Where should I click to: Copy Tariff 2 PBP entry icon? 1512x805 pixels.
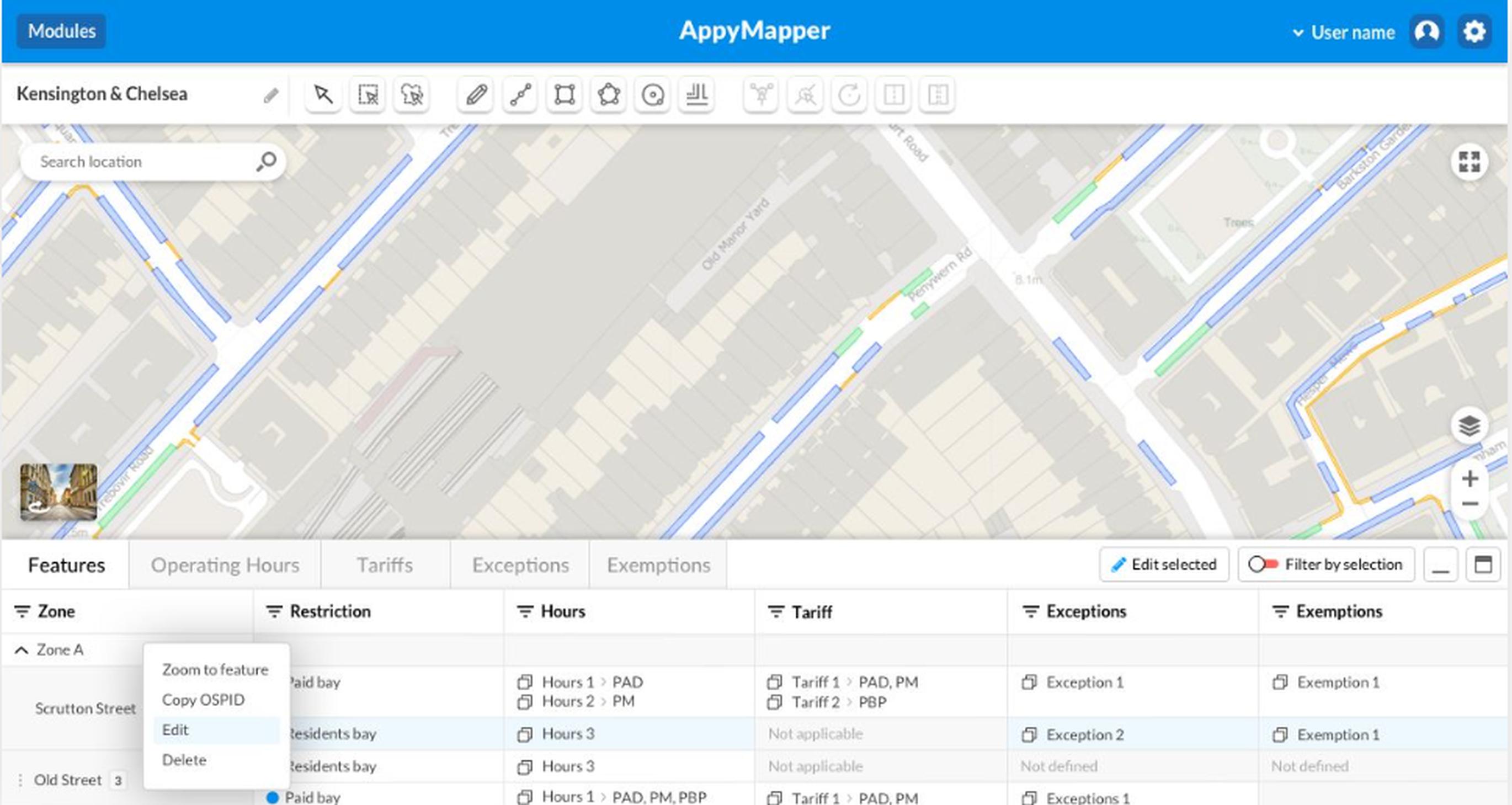(x=775, y=702)
